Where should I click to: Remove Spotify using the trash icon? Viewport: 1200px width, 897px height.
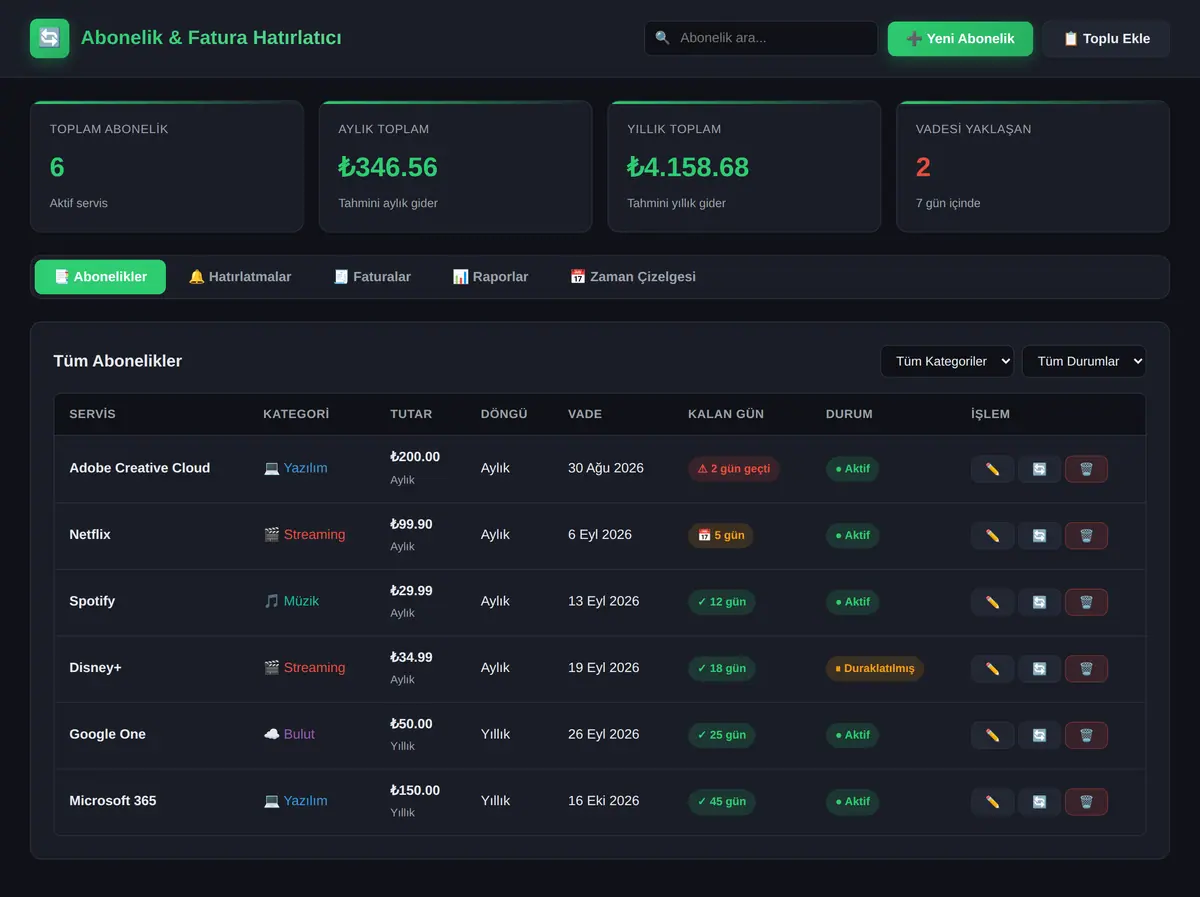(x=1086, y=602)
